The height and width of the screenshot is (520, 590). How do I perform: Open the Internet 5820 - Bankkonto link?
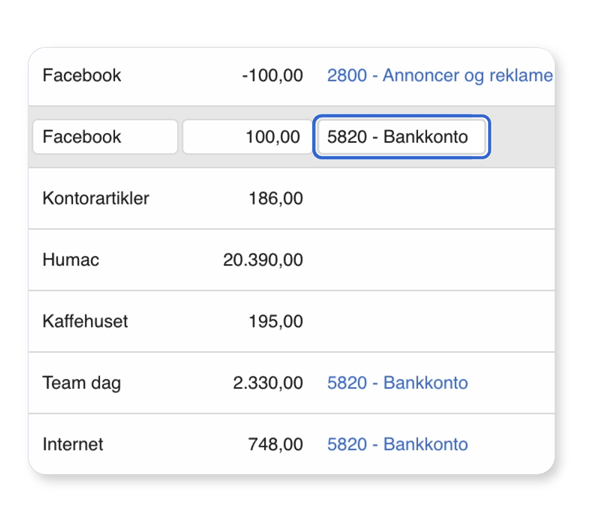397,444
